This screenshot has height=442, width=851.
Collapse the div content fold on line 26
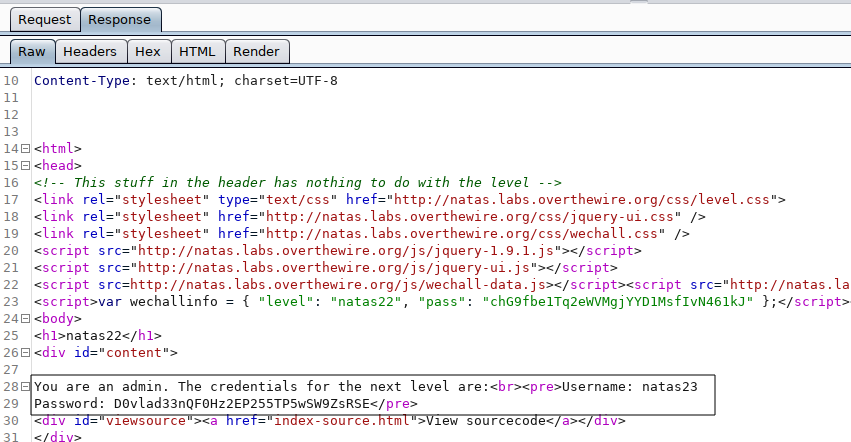26,353
